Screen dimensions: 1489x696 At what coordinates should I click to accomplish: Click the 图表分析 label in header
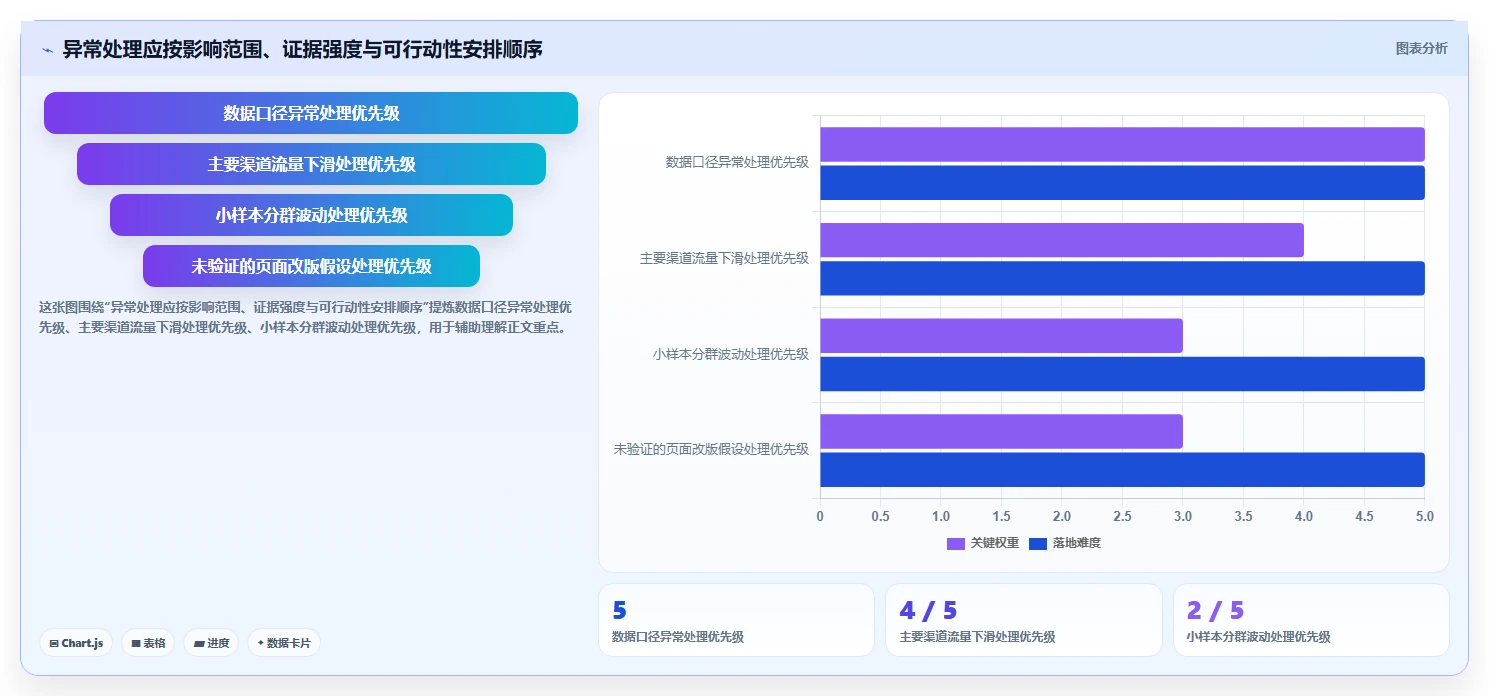click(1421, 48)
